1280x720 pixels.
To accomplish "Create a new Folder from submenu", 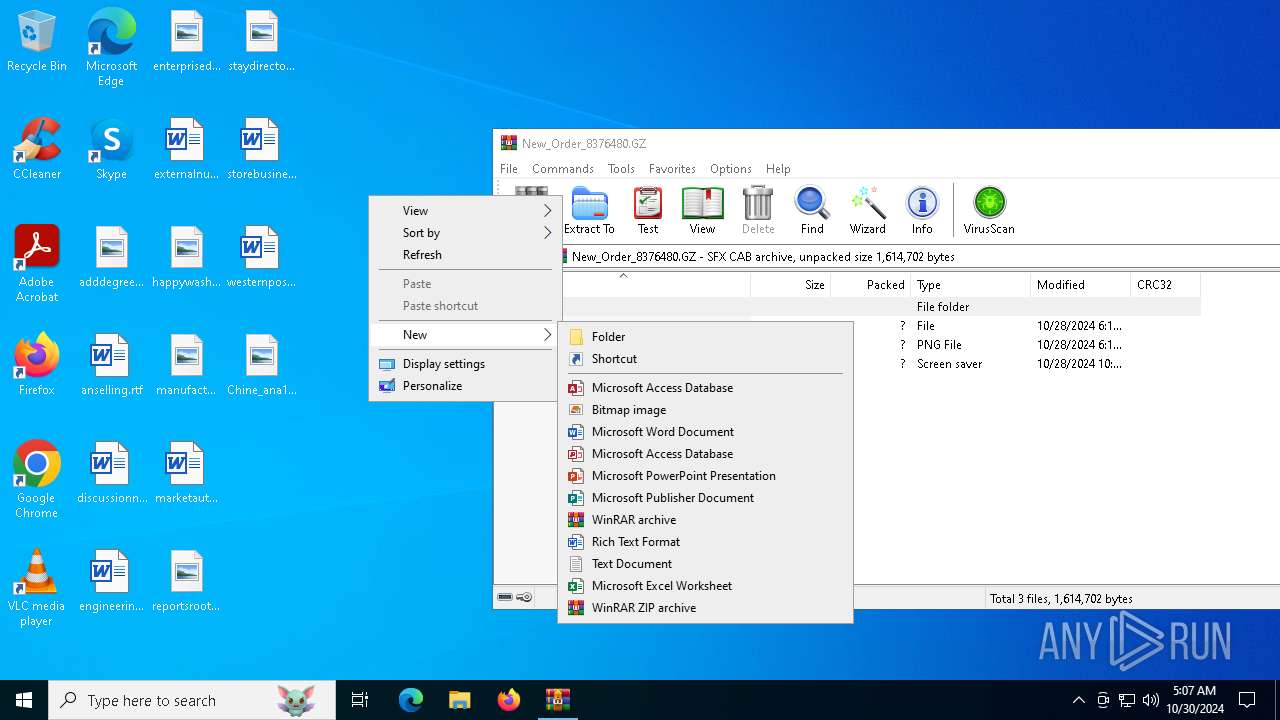I will (705, 337).
